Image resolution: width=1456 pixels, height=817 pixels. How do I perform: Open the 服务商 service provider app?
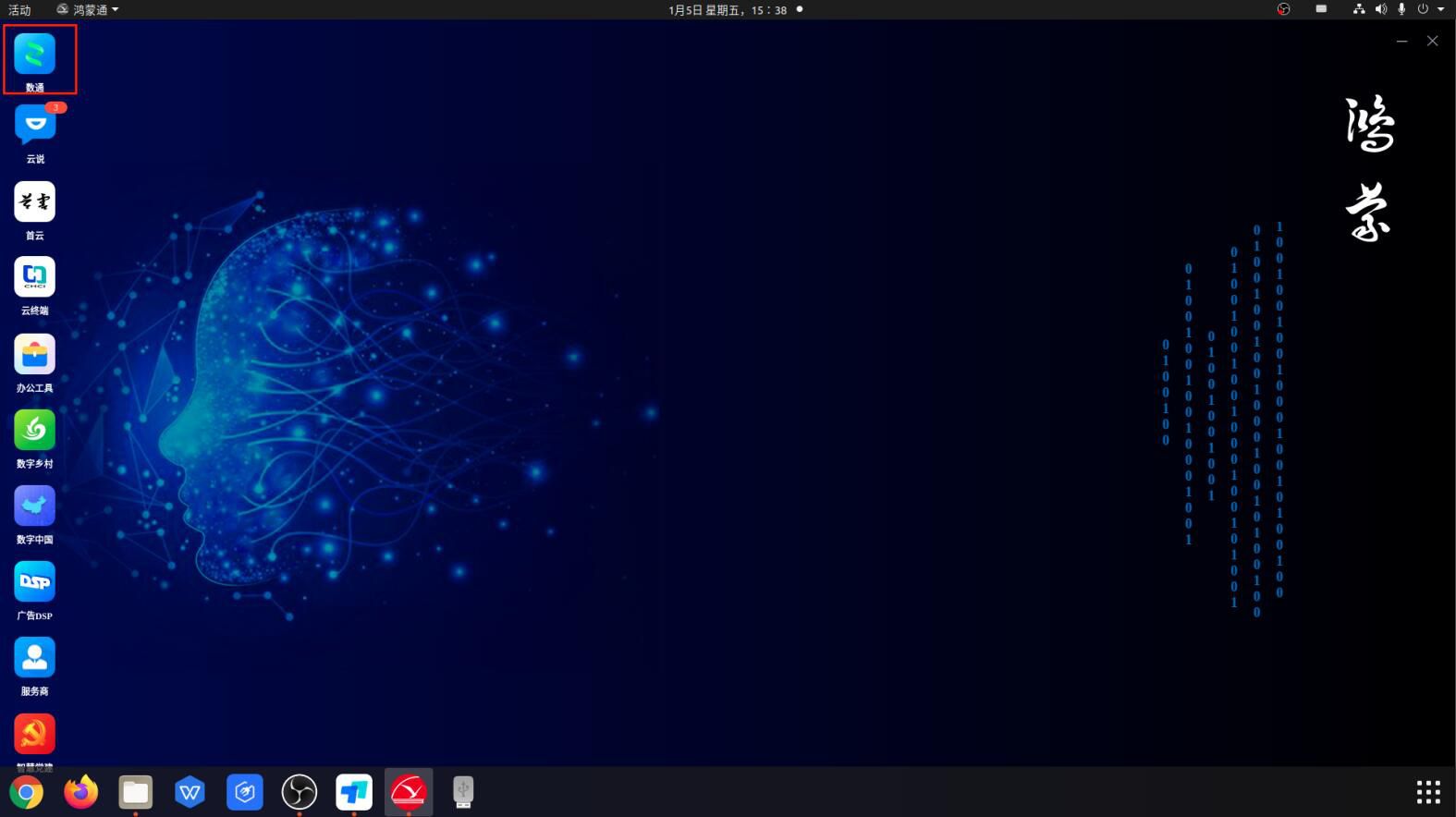35,658
